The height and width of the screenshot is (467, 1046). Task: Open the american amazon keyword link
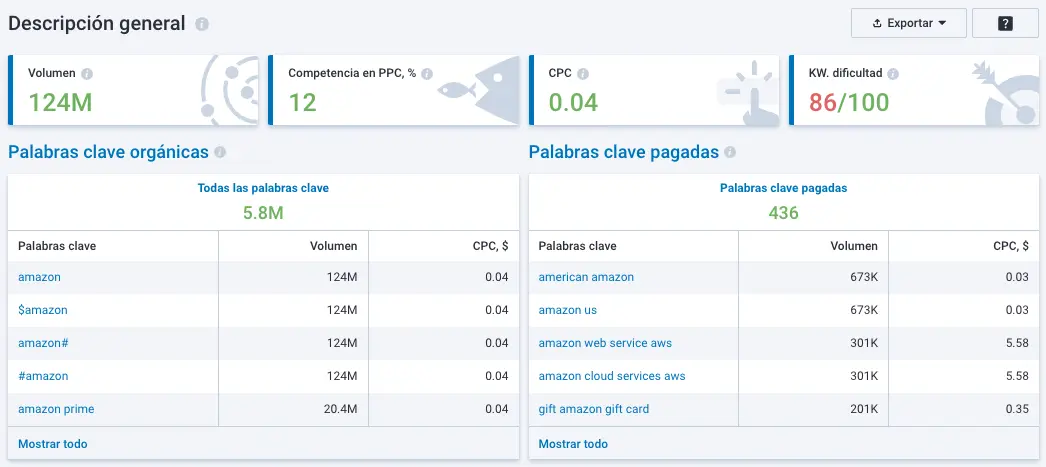[586, 277]
